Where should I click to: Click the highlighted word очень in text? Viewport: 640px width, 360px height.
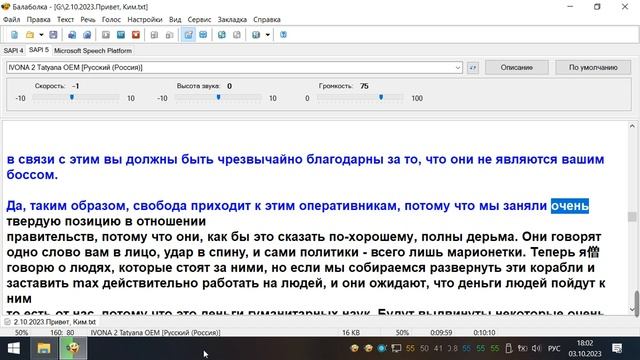[570, 206]
